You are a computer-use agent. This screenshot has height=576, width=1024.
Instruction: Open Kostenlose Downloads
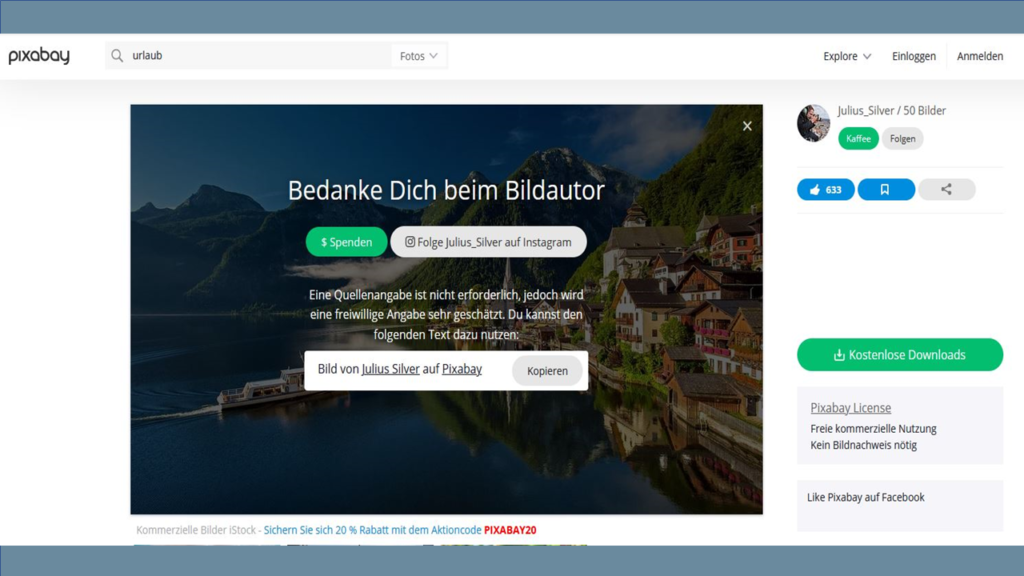coord(900,355)
